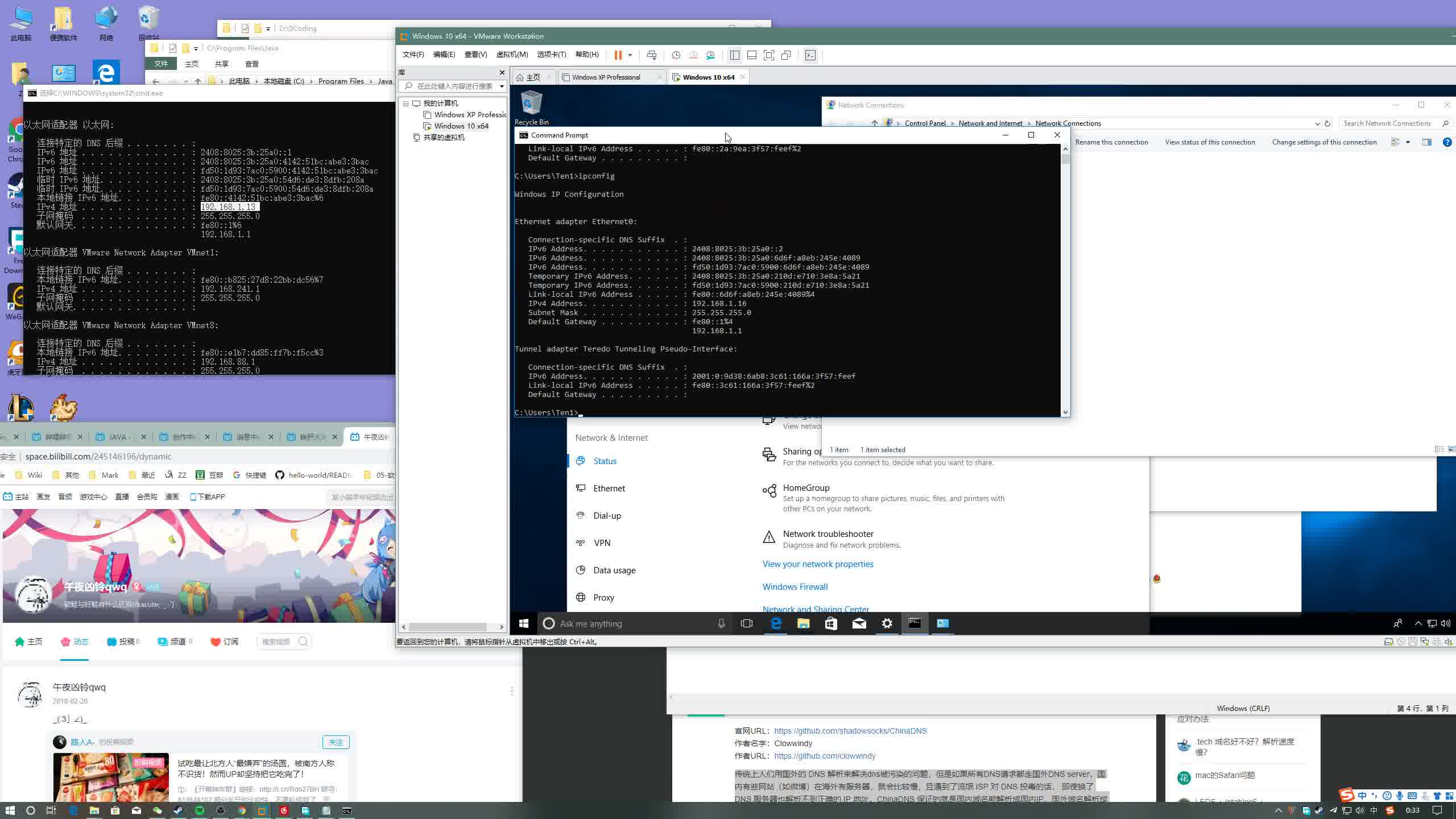Image resolution: width=1456 pixels, height=819 pixels.
Task: Open the VMware console view icon
Action: pyautogui.click(x=810, y=55)
